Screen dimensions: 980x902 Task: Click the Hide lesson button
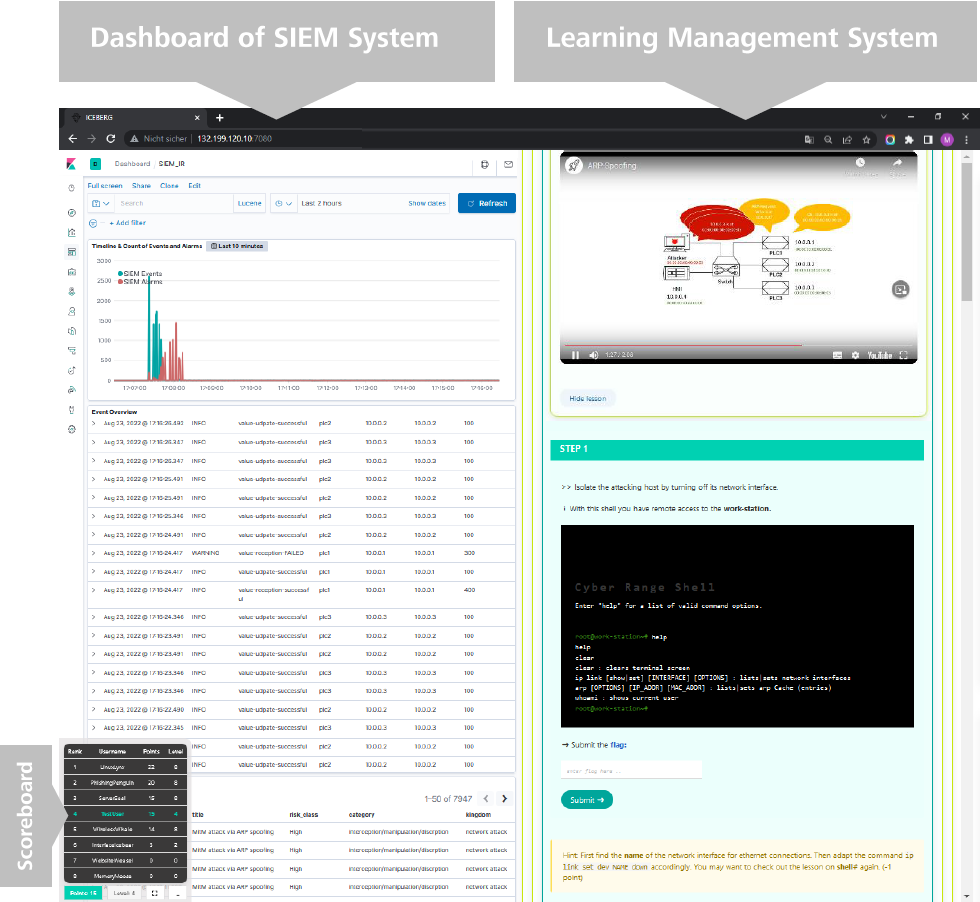[x=588, y=399]
